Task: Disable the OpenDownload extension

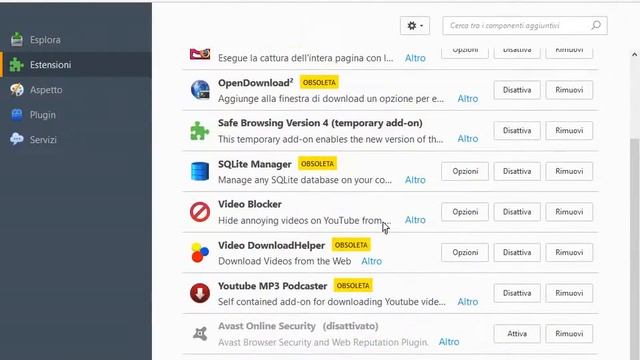Action: [x=517, y=90]
